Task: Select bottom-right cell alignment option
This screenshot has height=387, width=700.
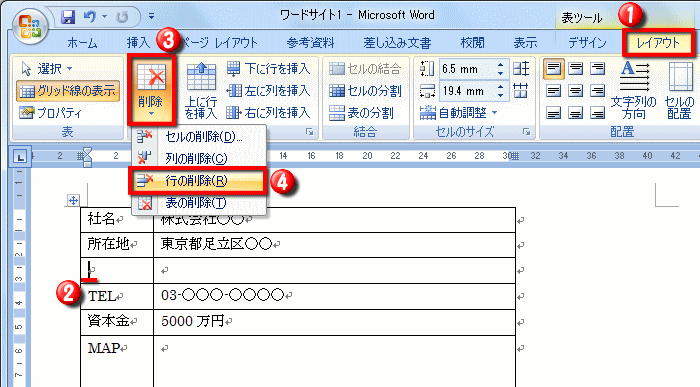Action: (x=597, y=112)
